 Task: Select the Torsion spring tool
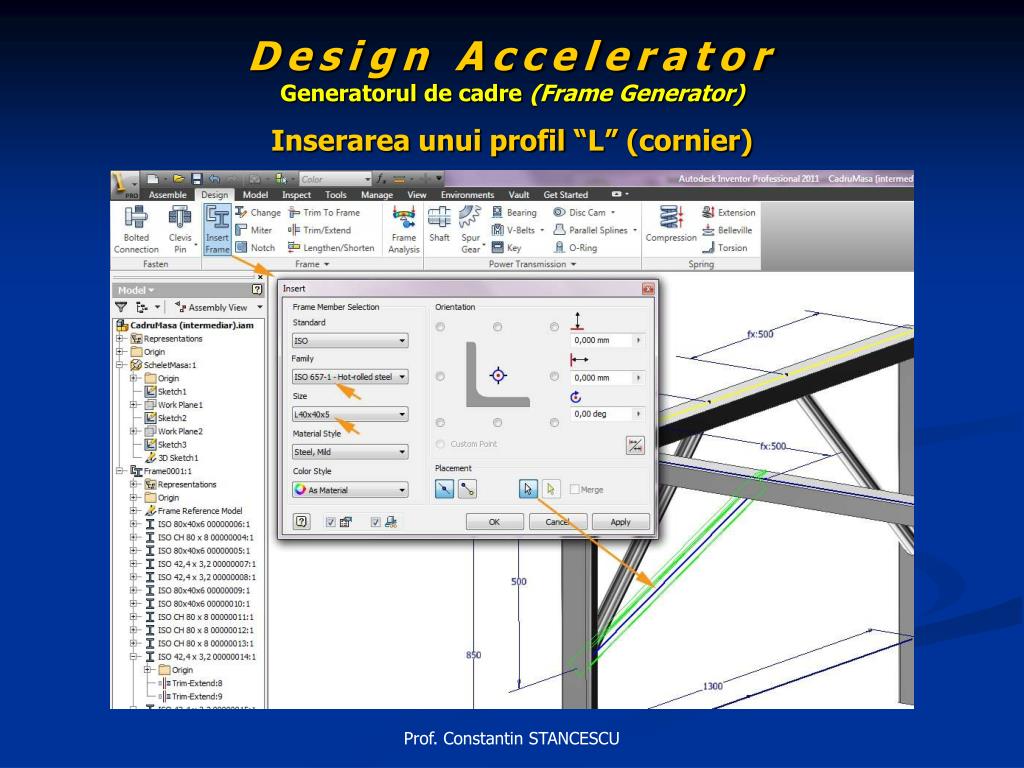(724, 248)
